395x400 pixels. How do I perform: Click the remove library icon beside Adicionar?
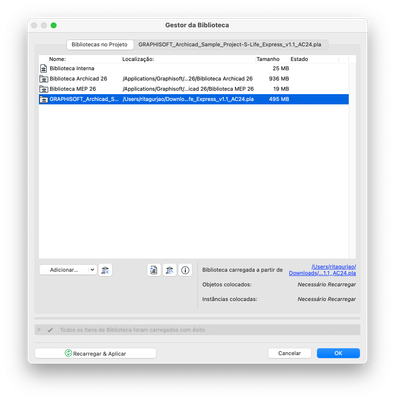click(105, 270)
